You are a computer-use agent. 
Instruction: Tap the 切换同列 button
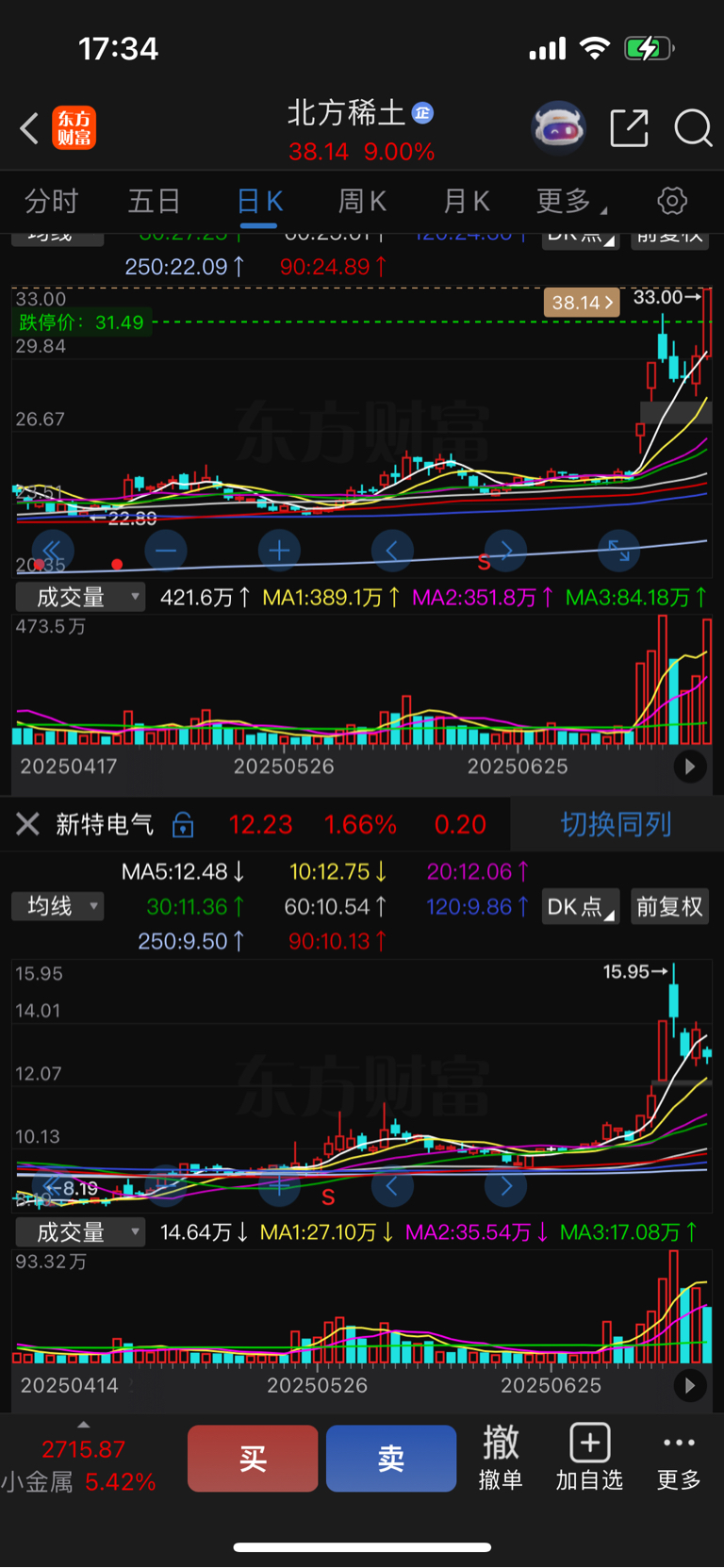pos(617,824)
